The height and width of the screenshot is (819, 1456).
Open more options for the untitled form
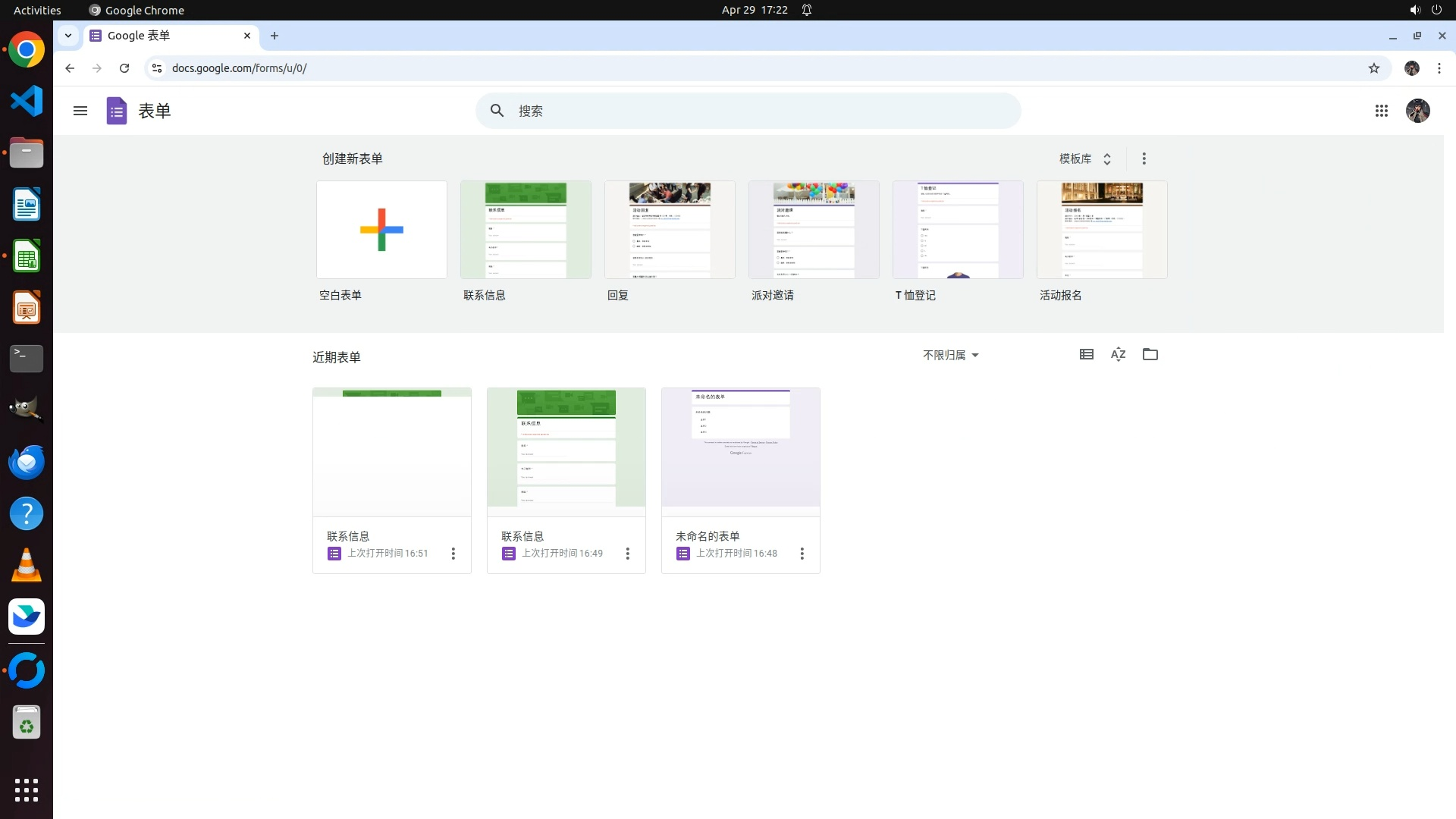pyautogui.click(x=802, y=554)
